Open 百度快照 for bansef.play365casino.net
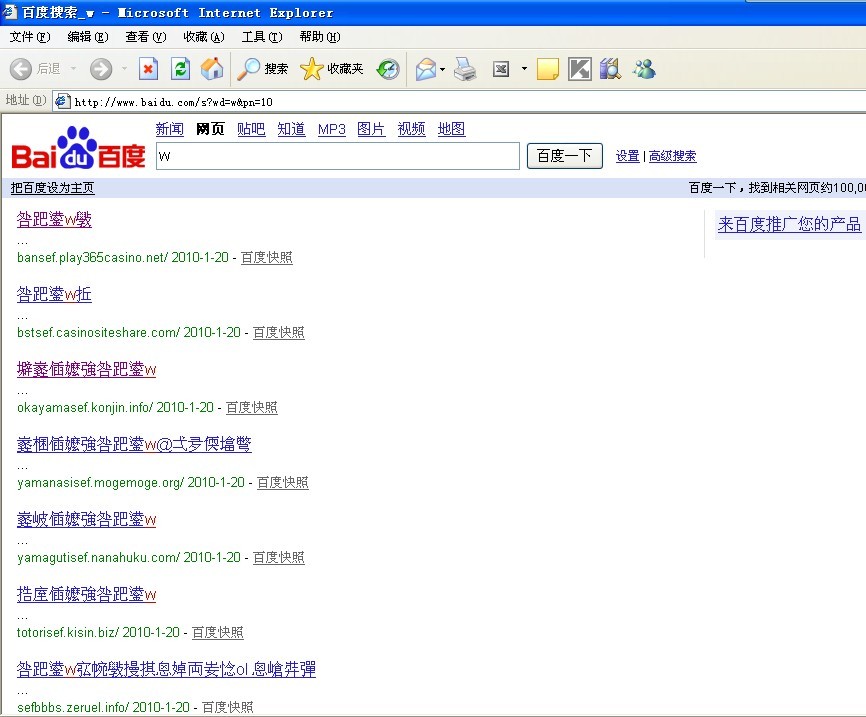This screenshot has height=717, width=866. coord(267,257)
